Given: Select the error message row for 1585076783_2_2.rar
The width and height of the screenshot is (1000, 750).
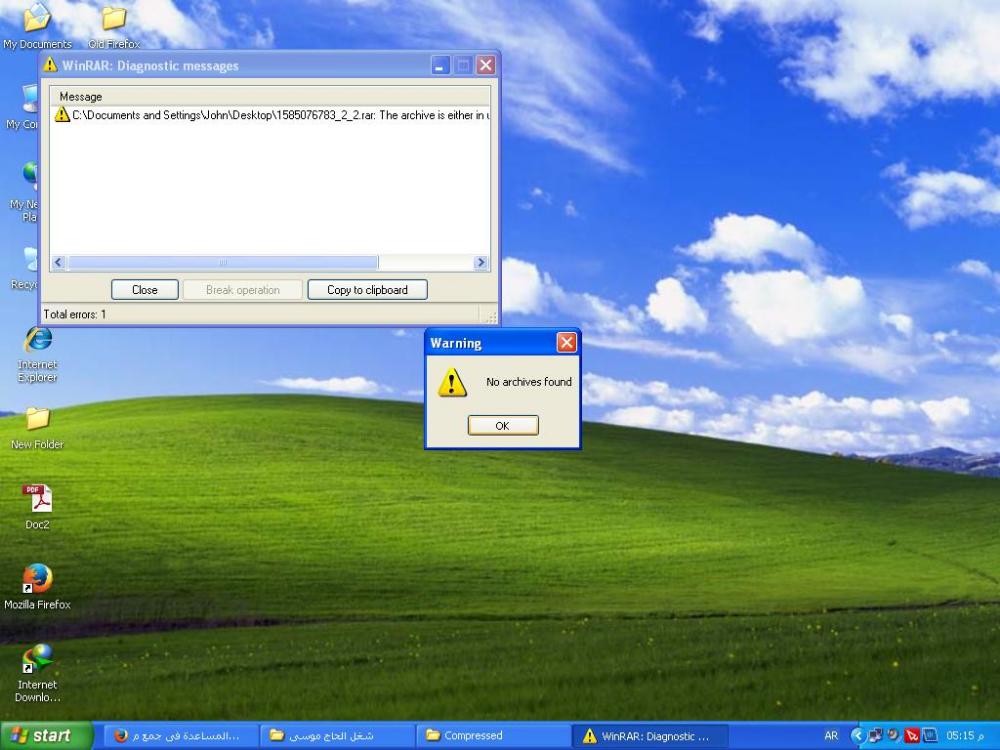Looking at the screenshot, I should (x=270, y=115).
